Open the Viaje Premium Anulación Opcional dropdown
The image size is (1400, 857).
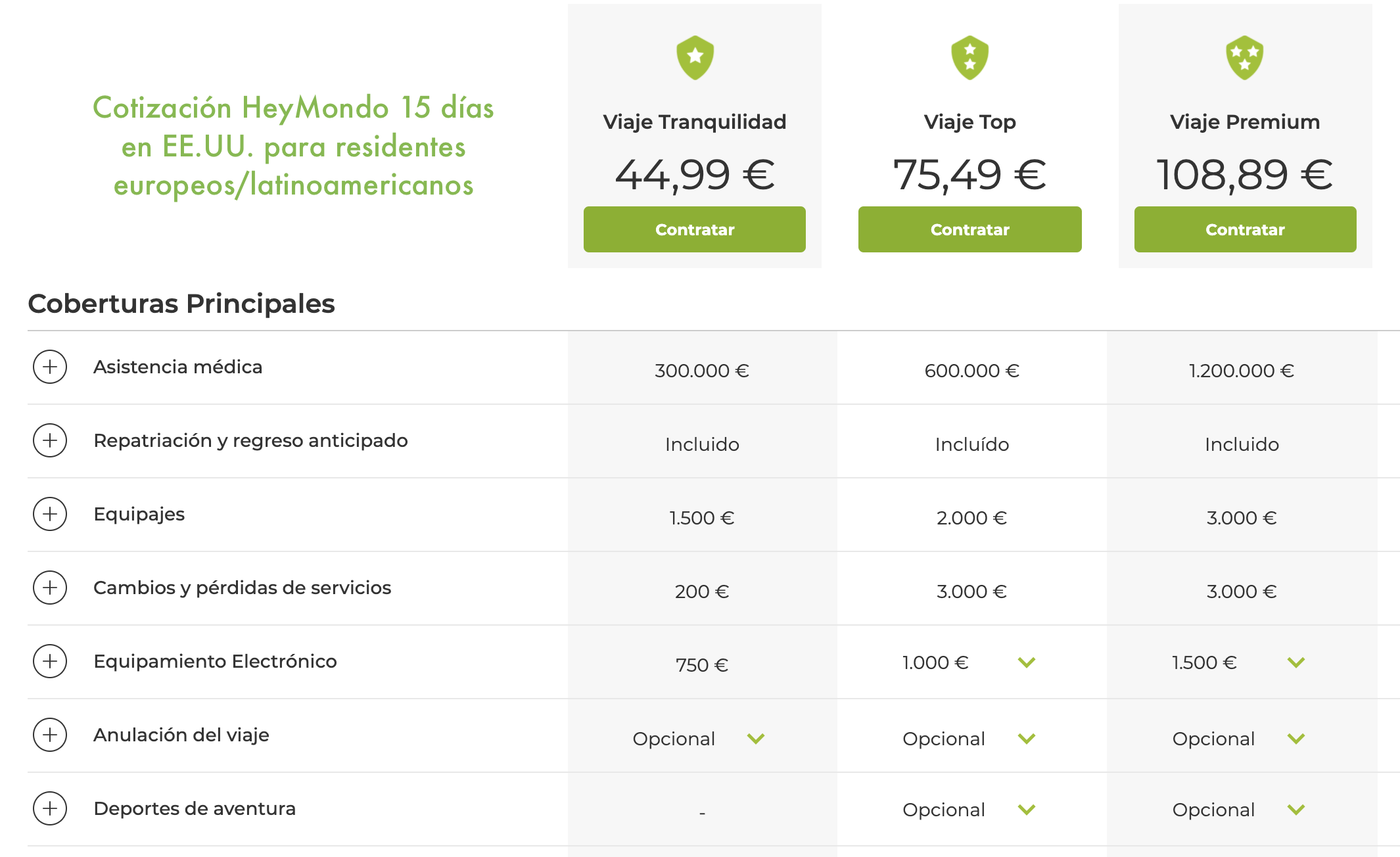1296,739
